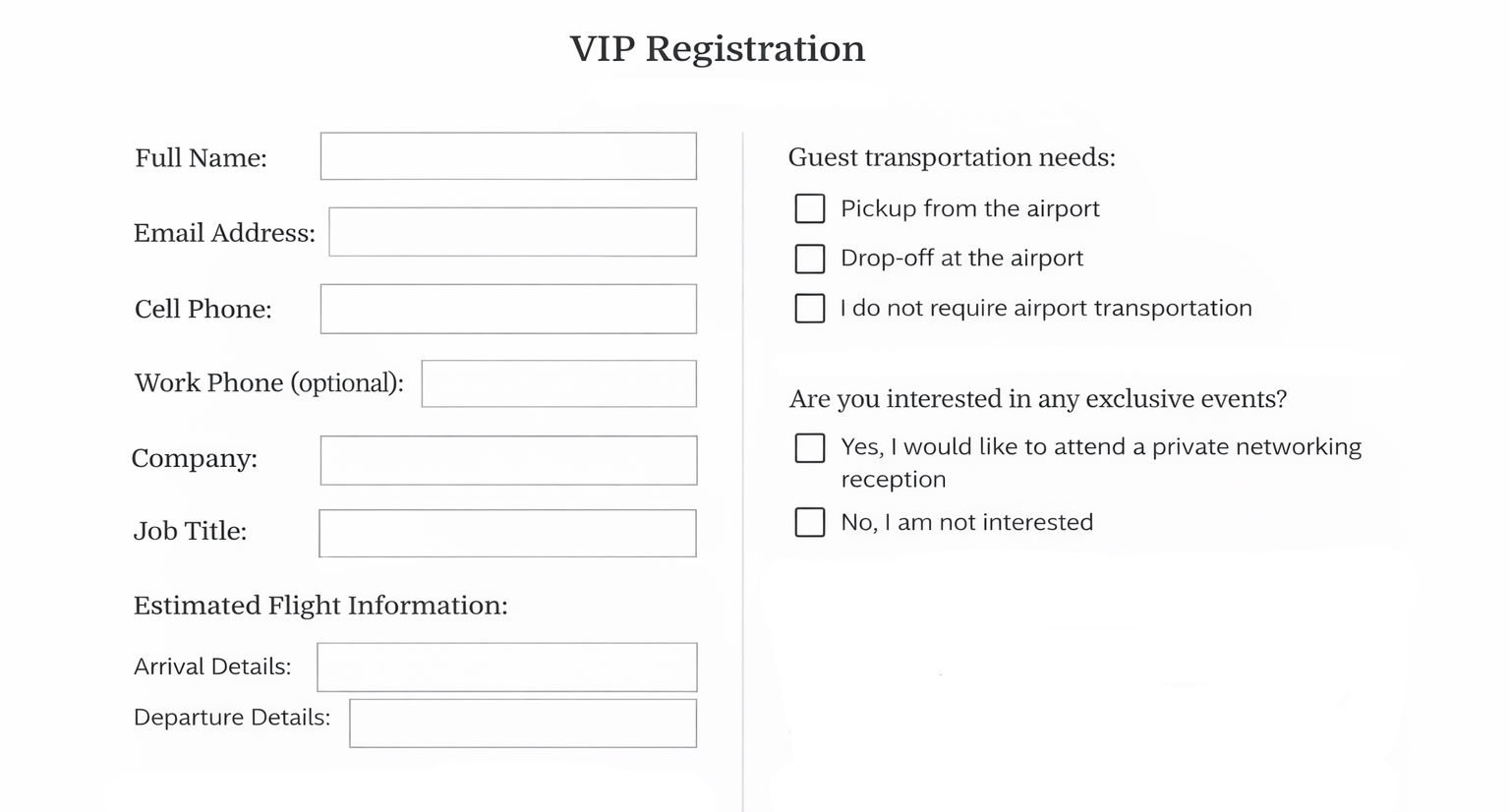
Task: Click the Arrival Details input field
Action: coord(506,667)
